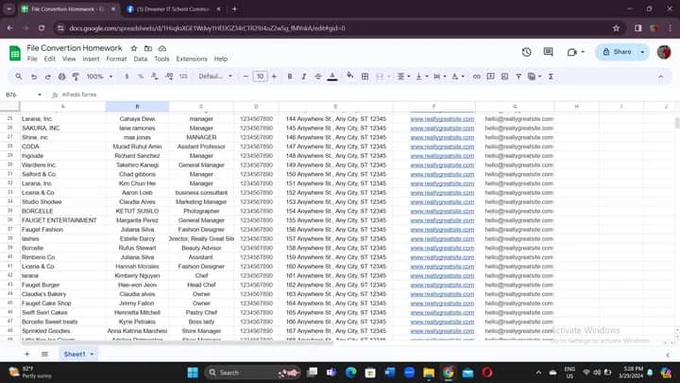Open the Google account avatar
This screenshot has height=383, width=680.
tap(664, 52)
